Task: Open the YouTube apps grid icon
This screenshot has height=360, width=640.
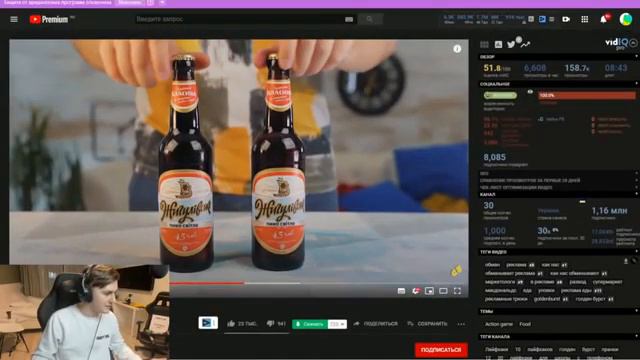Action: tap(584, 19)
